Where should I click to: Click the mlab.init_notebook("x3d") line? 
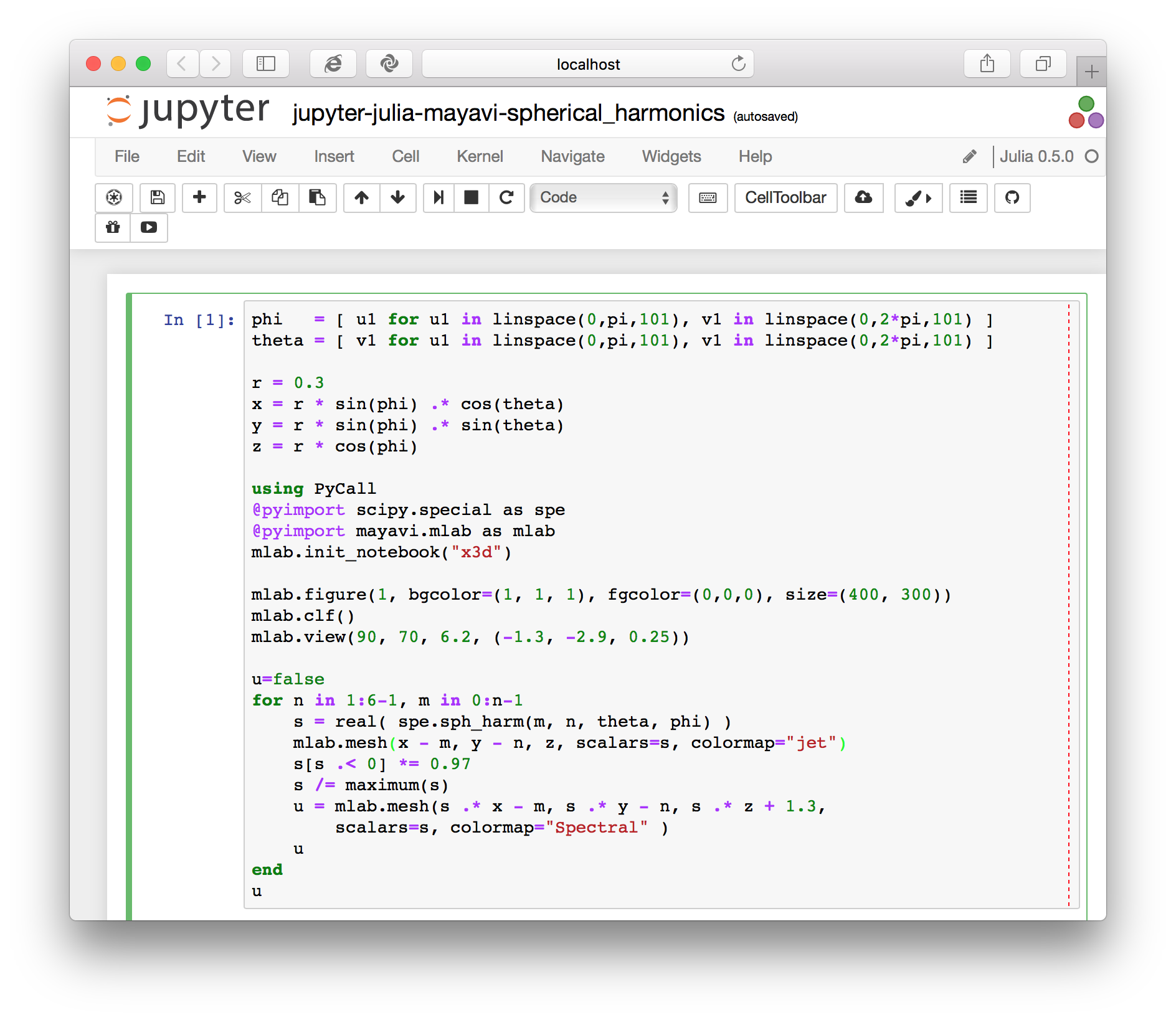tap(381, 552)
